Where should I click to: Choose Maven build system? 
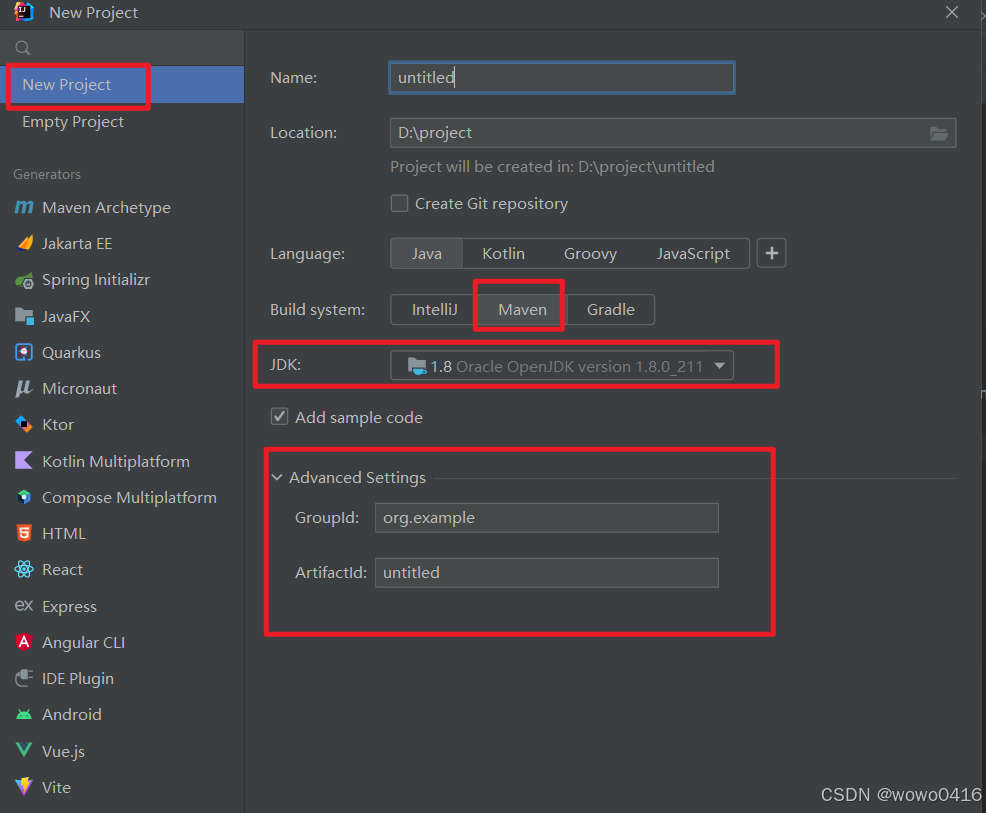point(522,309)
